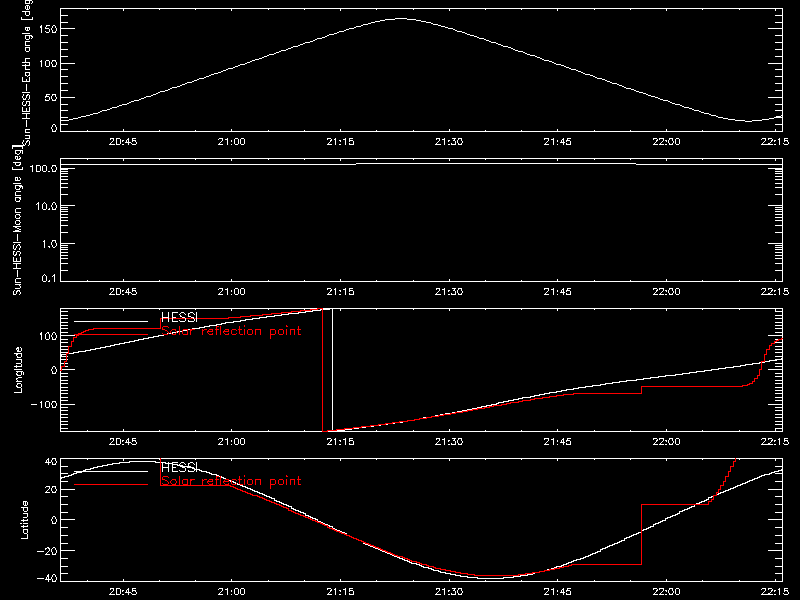Select 21:45 under the Latitude plot
Image resolution: width=800 pixels, height=600 pixels.
[558, 592]
